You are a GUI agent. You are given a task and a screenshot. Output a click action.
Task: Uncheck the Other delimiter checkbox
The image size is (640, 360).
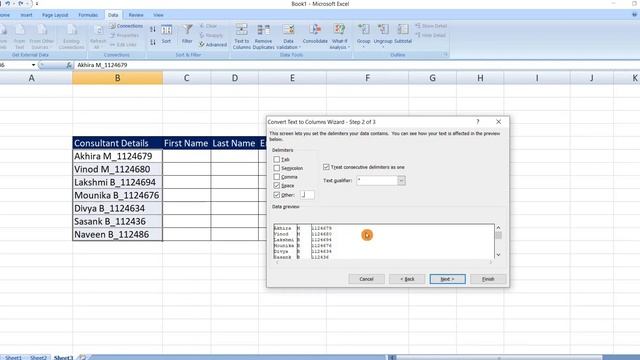277,195
